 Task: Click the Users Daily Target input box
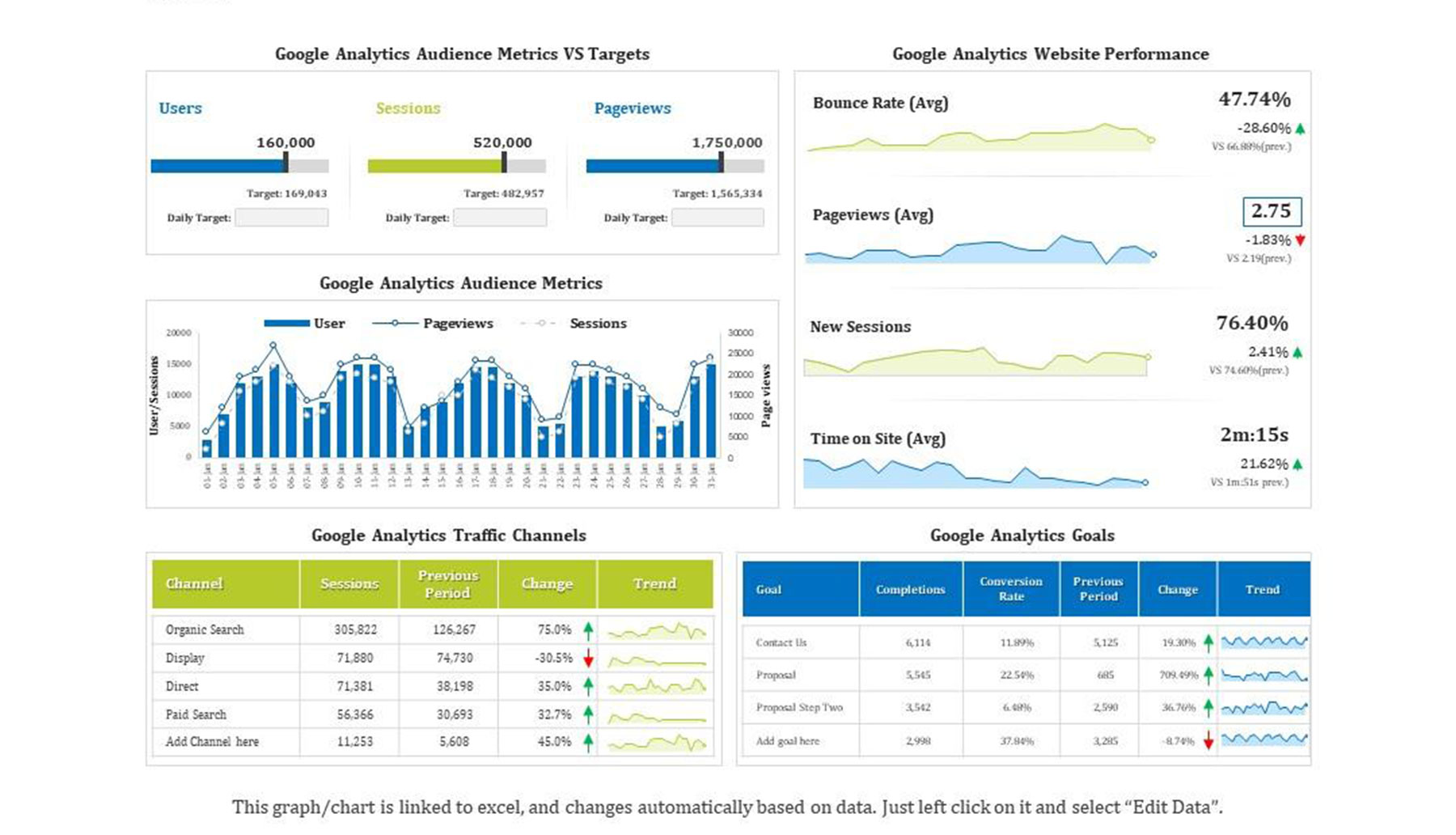(x=281, y=217)
